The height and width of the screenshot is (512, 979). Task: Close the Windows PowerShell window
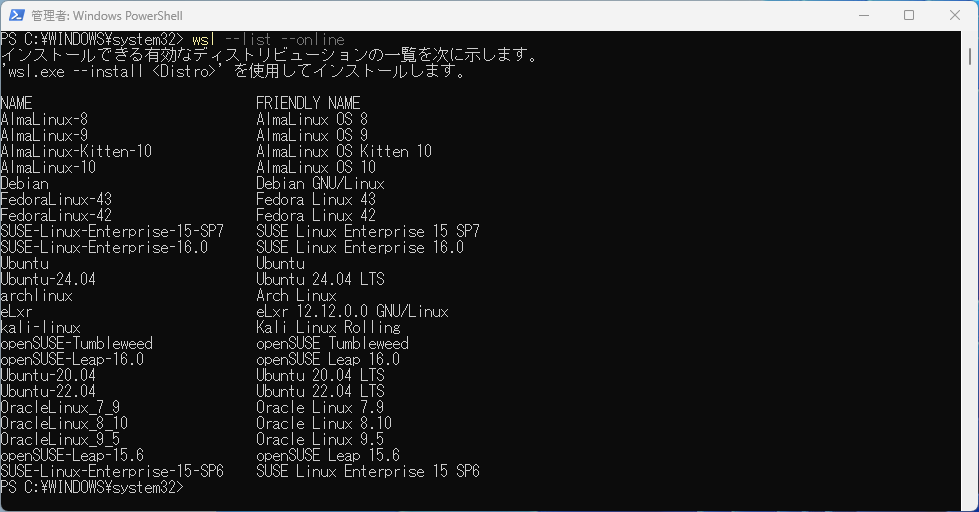[954, 15]
